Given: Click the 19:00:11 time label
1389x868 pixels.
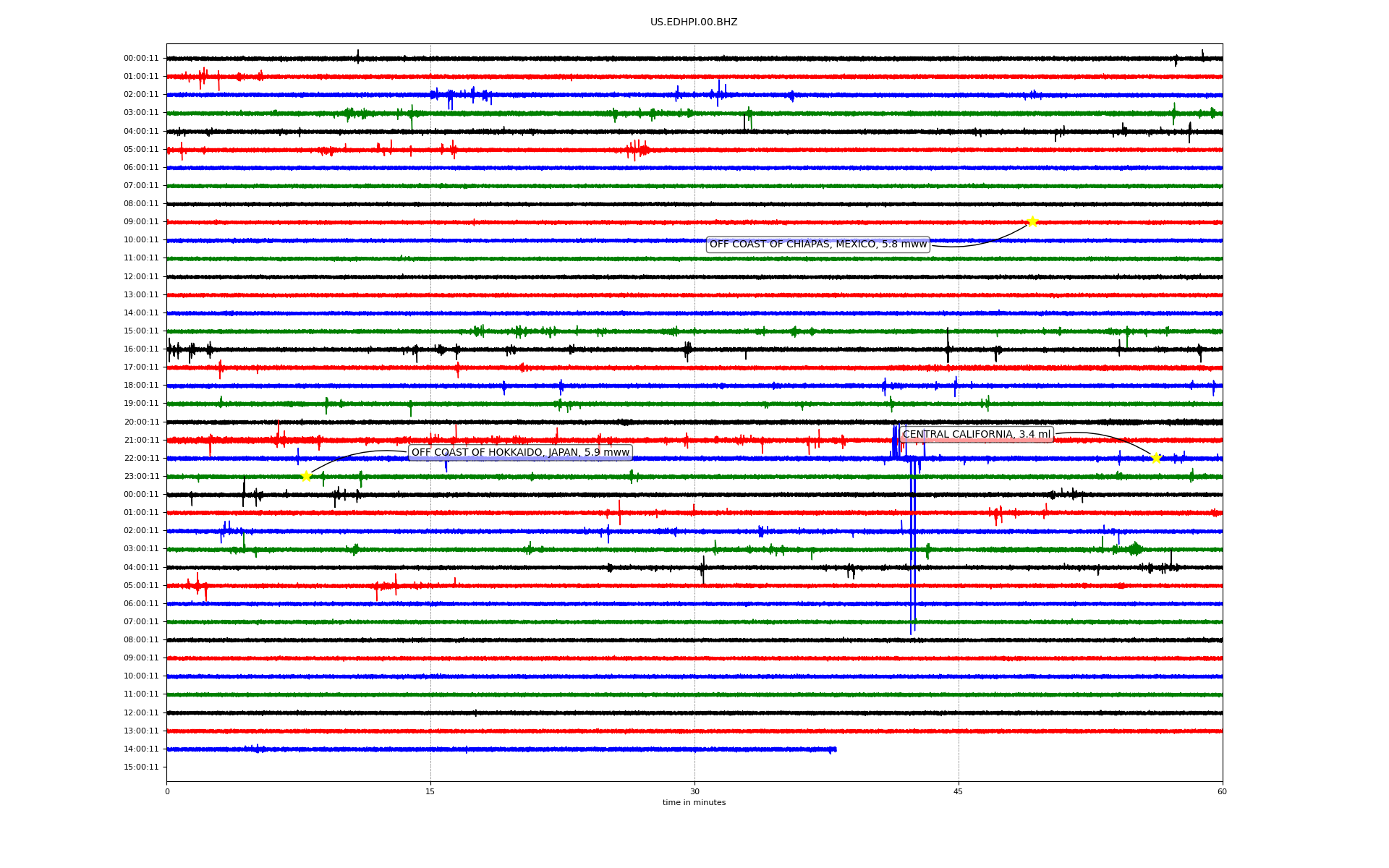Looking at the screenshot, I should 141,404.
